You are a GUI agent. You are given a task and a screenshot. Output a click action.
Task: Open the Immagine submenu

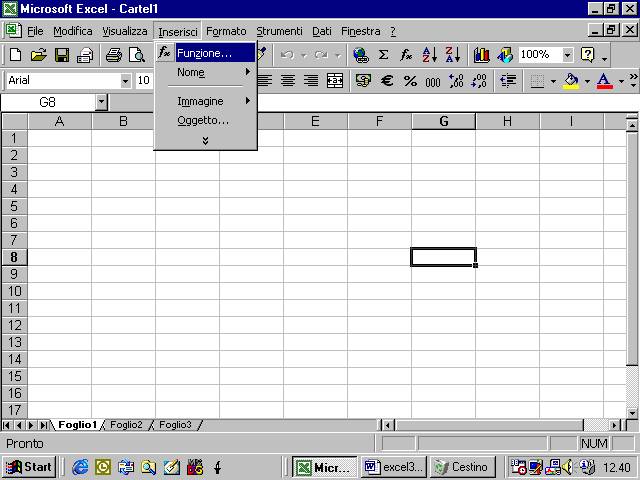pyautogui.click(x=205, y=101)
